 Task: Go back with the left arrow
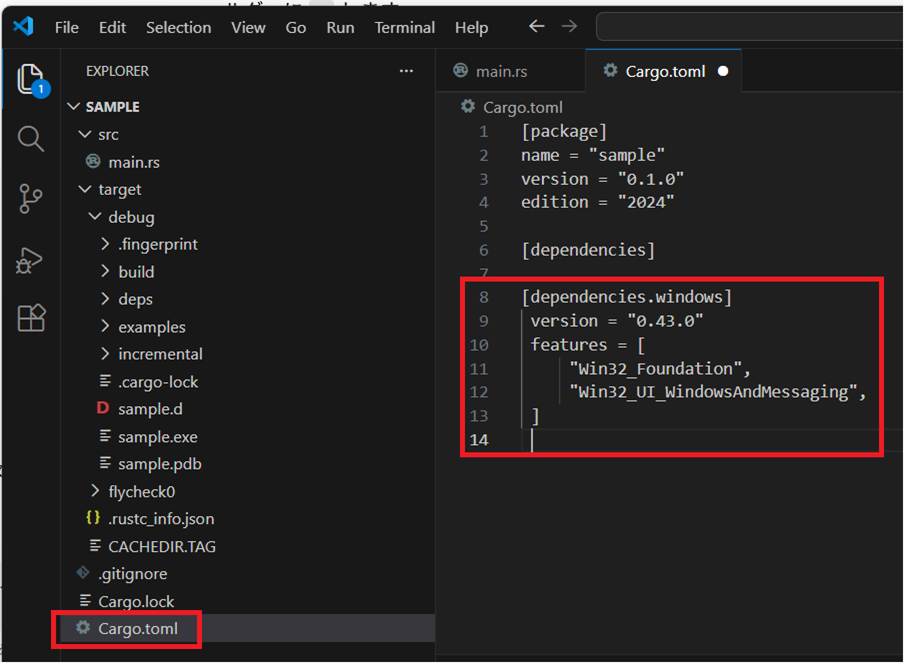click(x=537, y=27)
